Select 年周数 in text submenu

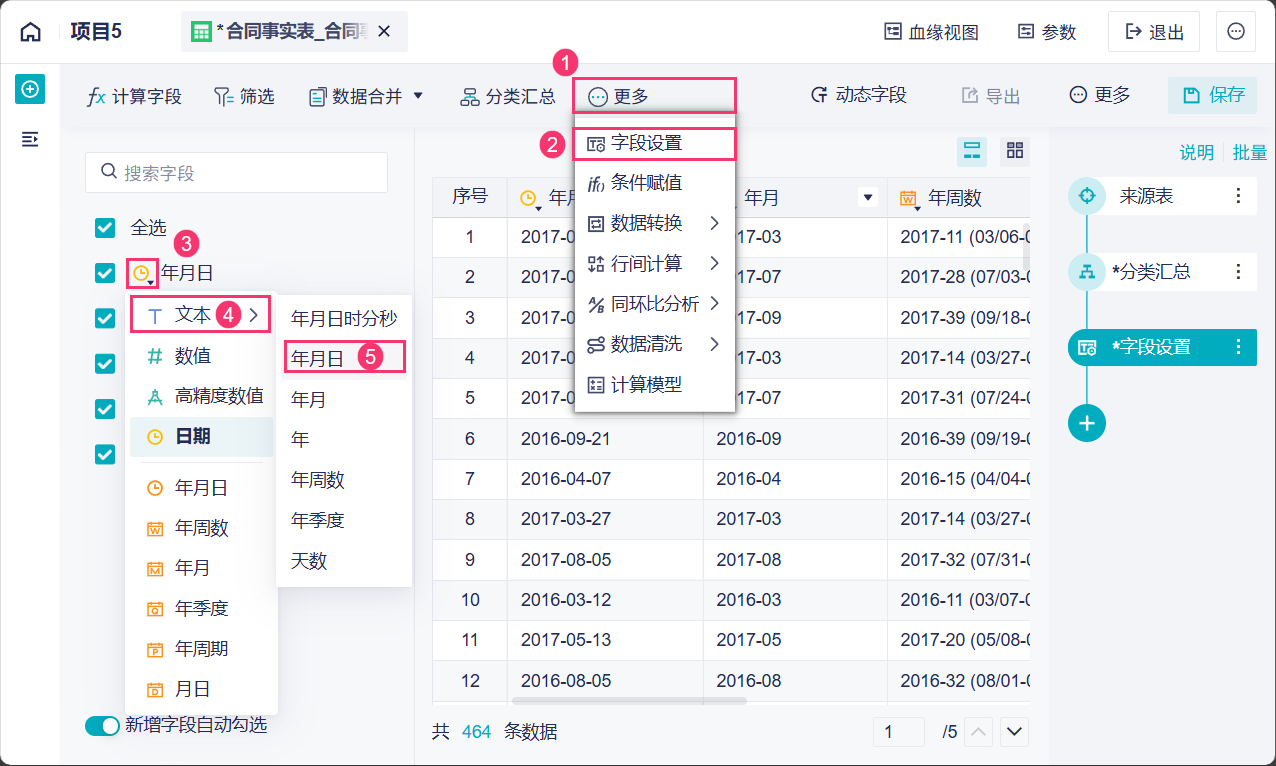tap(344, 480)
